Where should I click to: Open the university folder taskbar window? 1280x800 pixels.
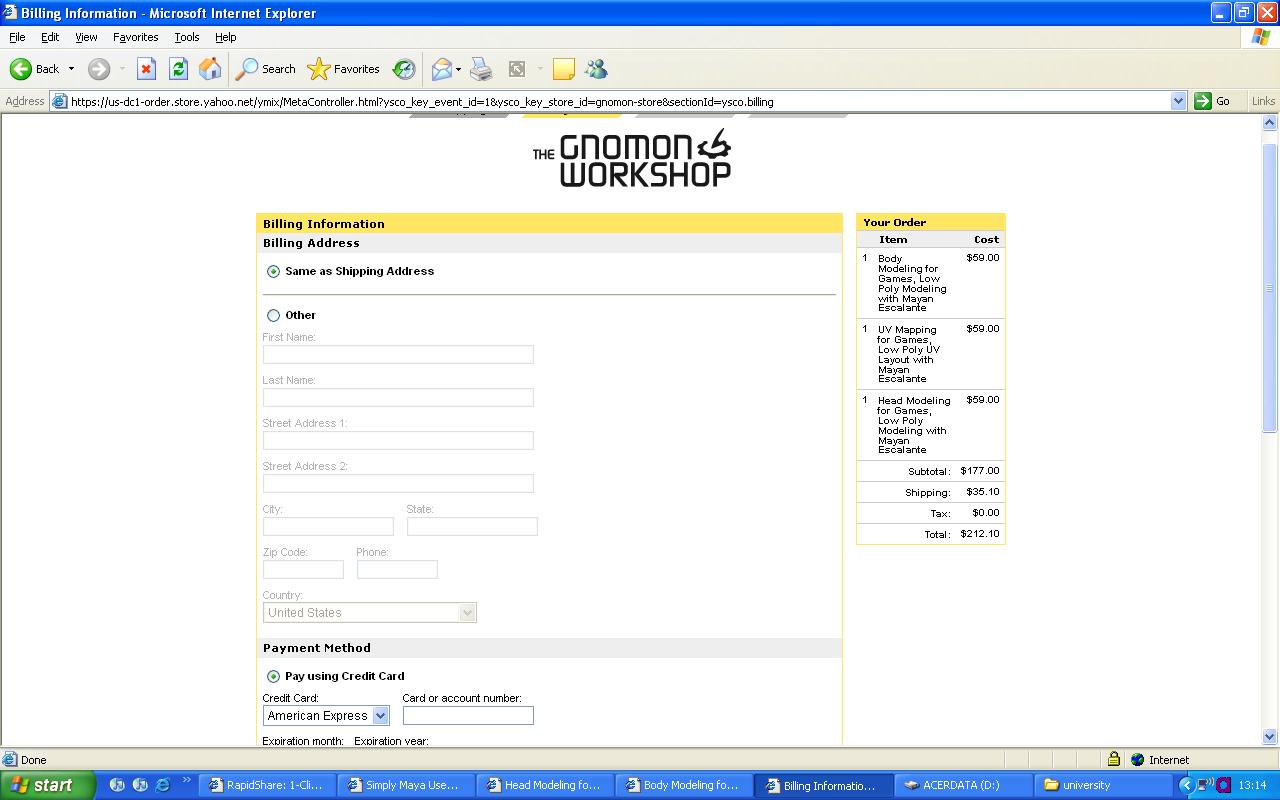[1100, 785]
